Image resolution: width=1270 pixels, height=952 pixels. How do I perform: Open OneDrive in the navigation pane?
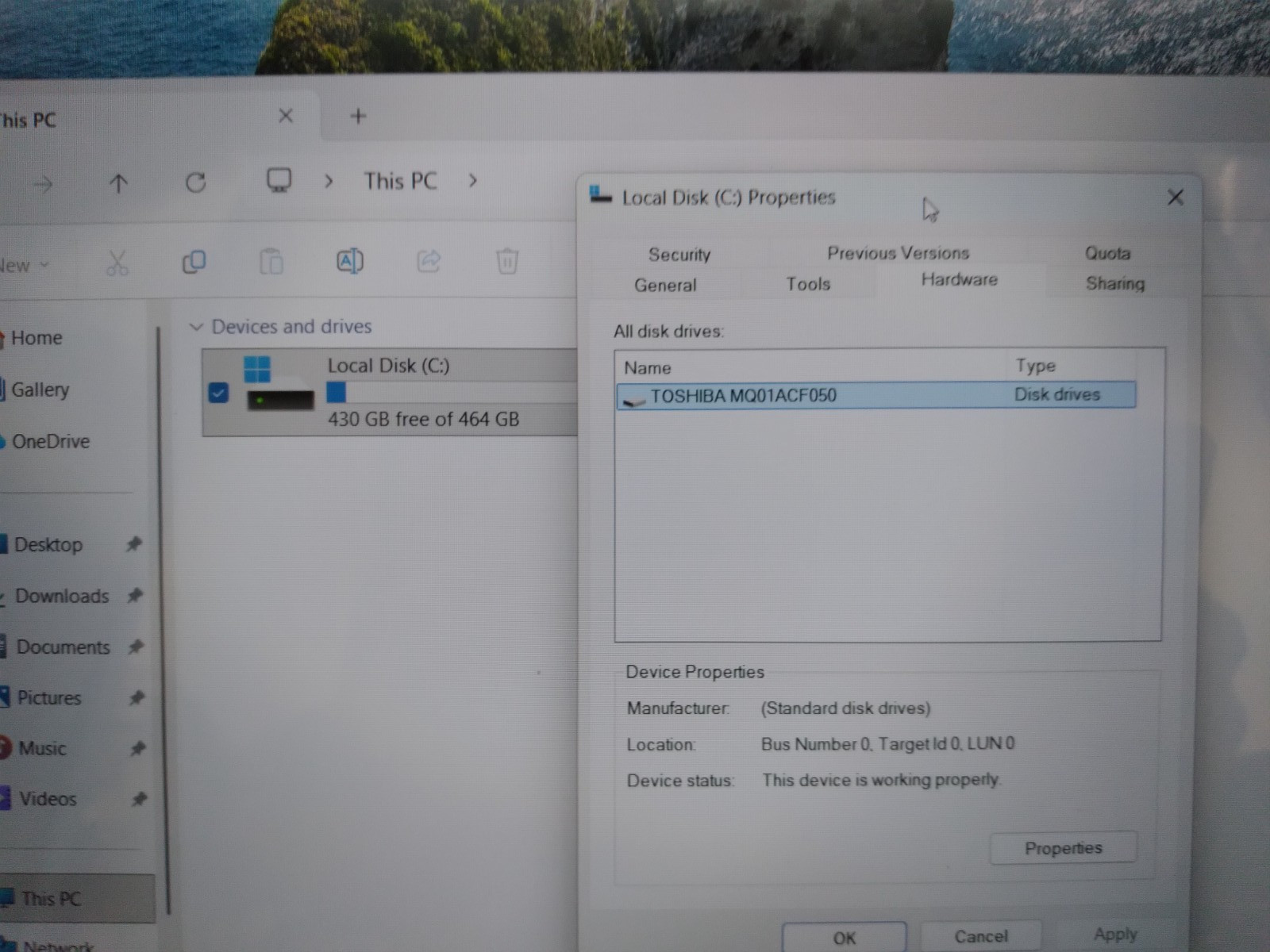coord(49,441)
